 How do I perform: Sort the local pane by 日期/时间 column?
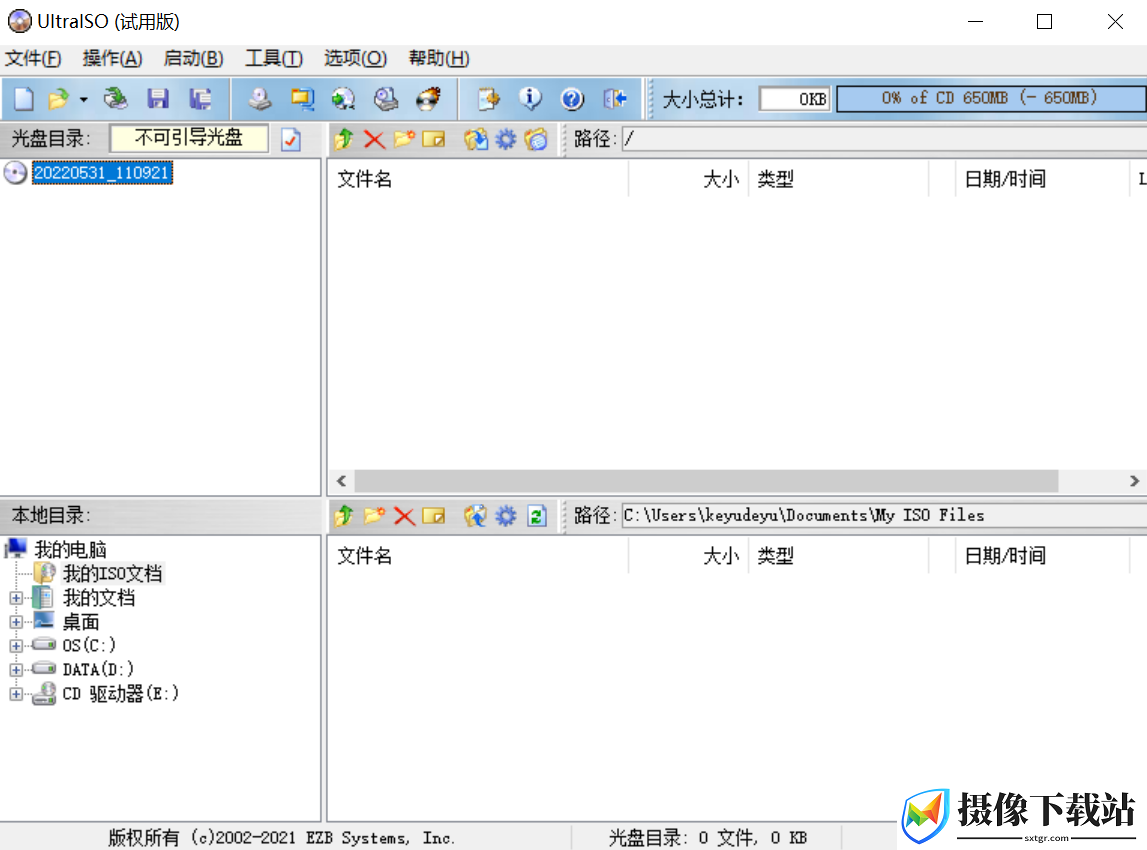click(x=1042, y=556)
